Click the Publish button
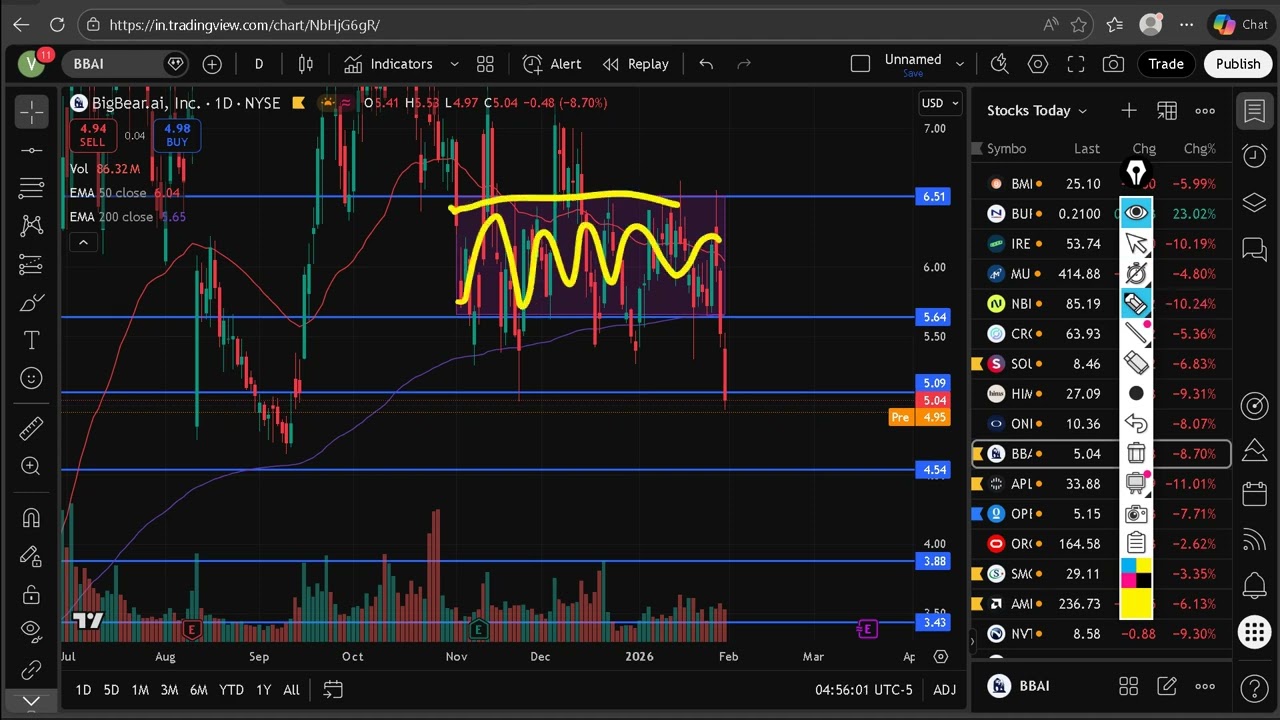The height and width of the screenshot is (720, 1280). pos(1238,64)
